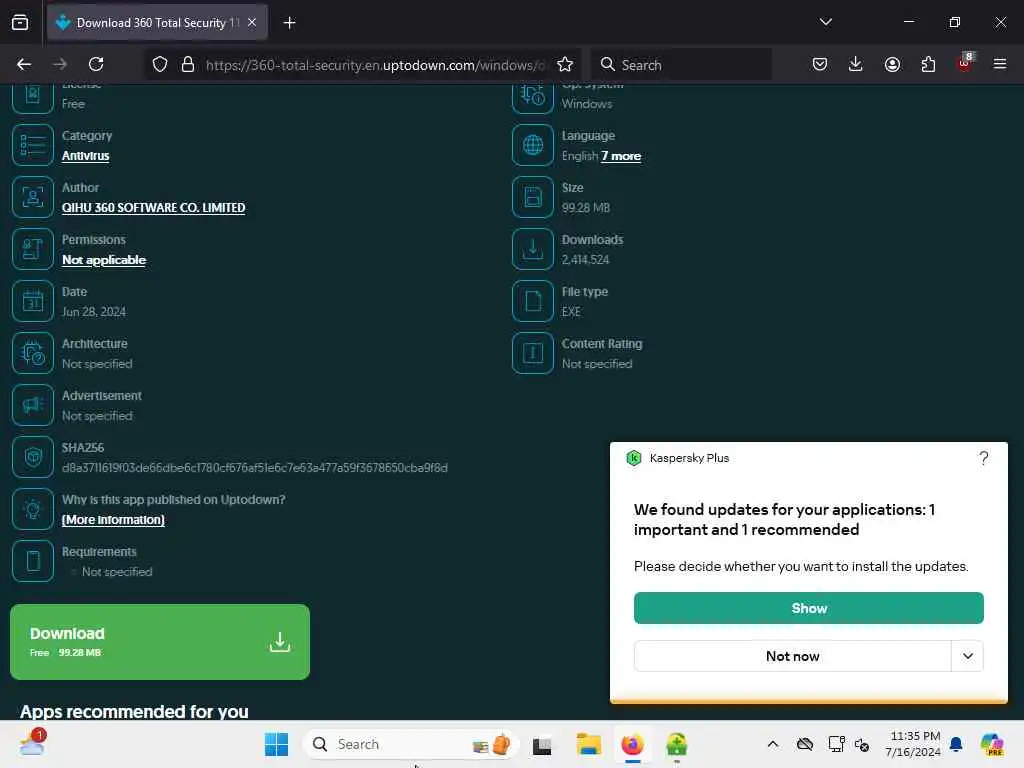Click the green Download button
The height and width of the screenshot is (768, 1024).
click(160, 641)
